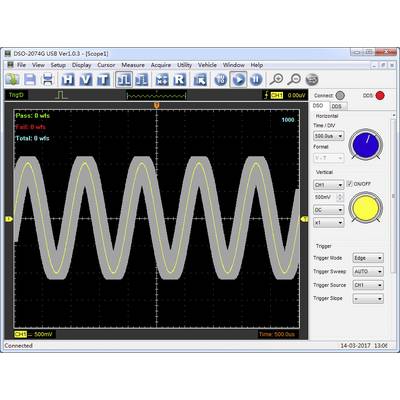Select the second pulse waveform toolbar icon
The height and width of the screenshot is (400, 400).
click(x=142, y=80)
